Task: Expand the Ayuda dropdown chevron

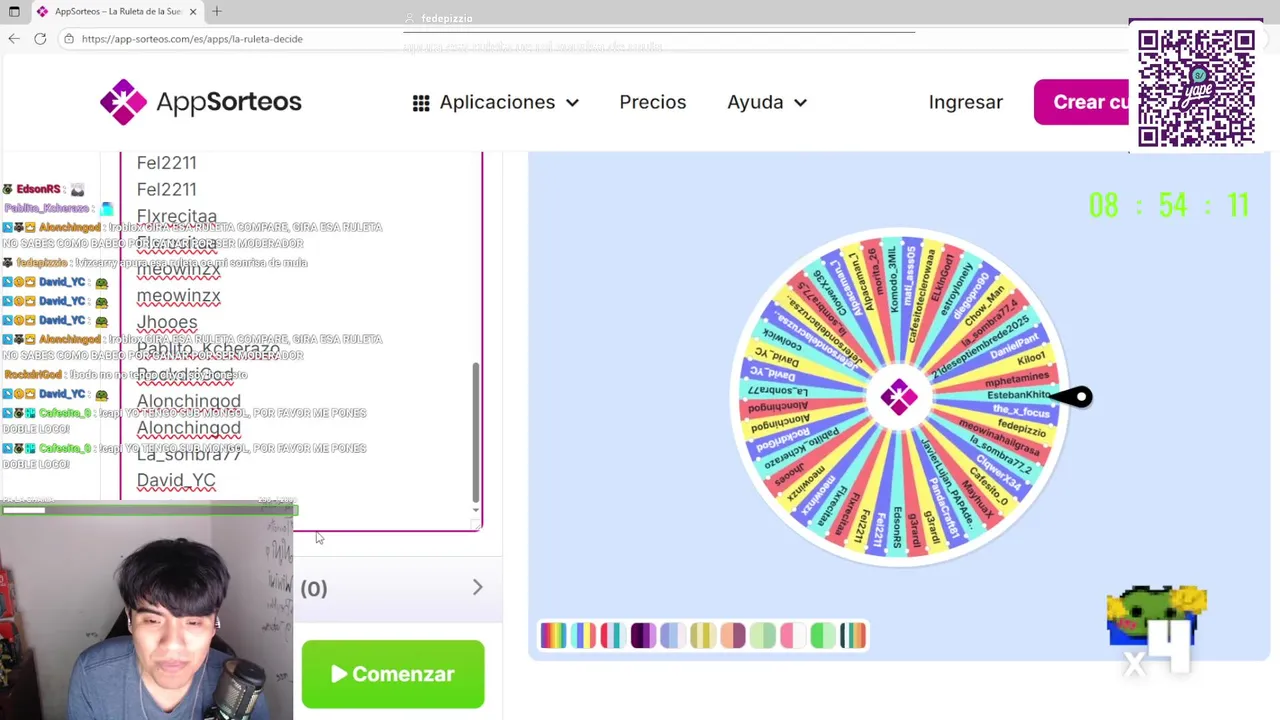Action: [x=800, y=103]
